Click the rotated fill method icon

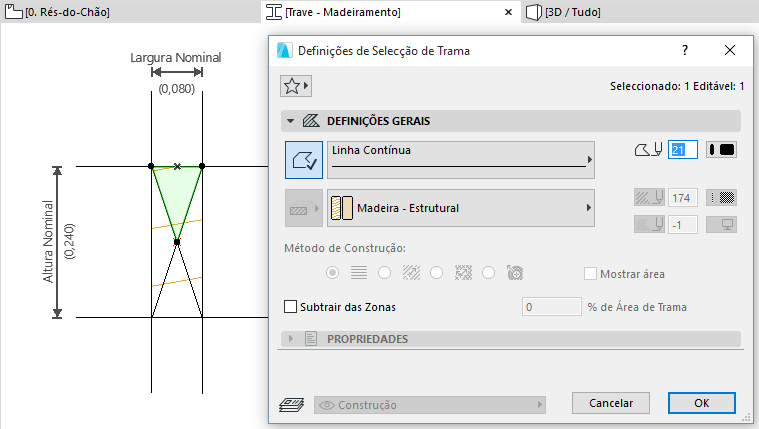click(x=411, y=273)
